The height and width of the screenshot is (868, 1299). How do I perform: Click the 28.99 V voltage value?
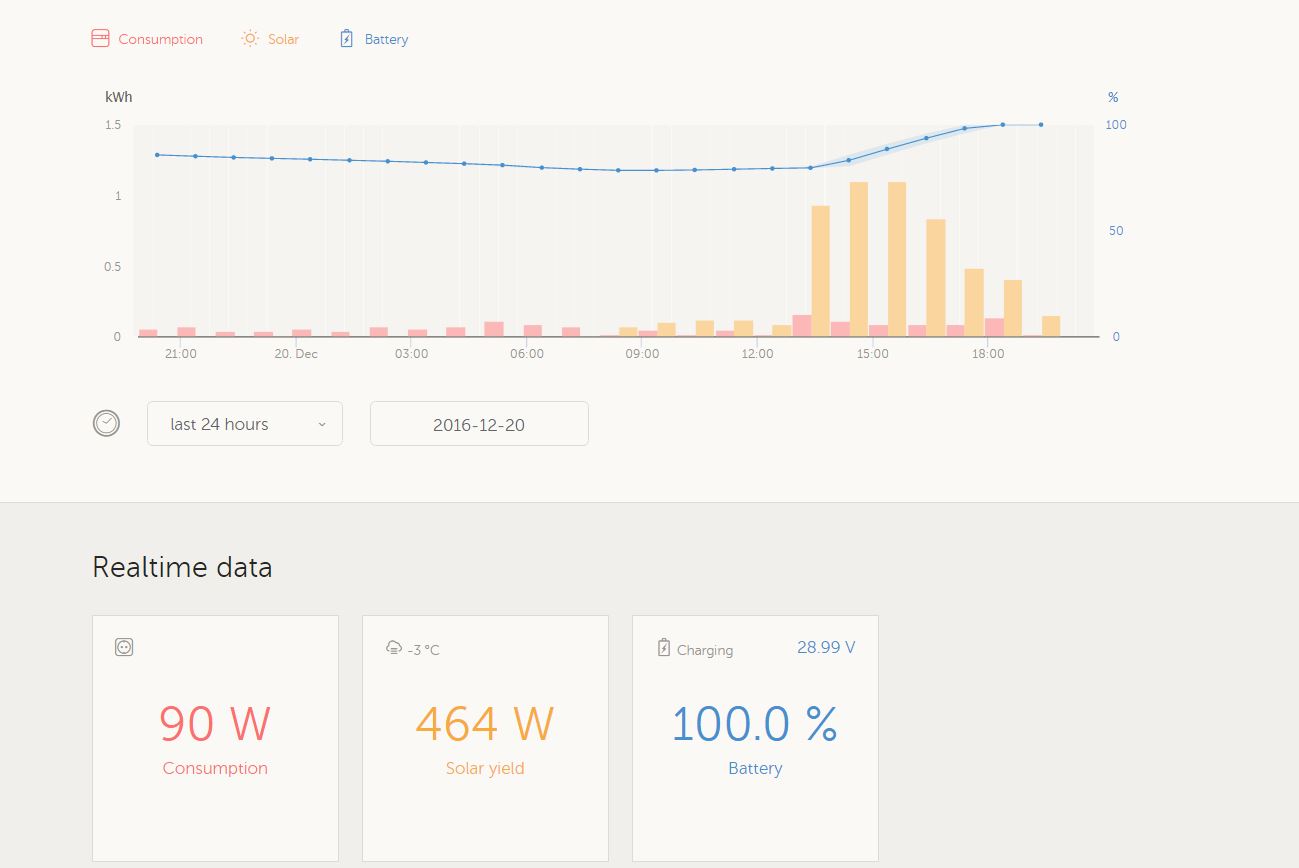click(x=826, y=647)
